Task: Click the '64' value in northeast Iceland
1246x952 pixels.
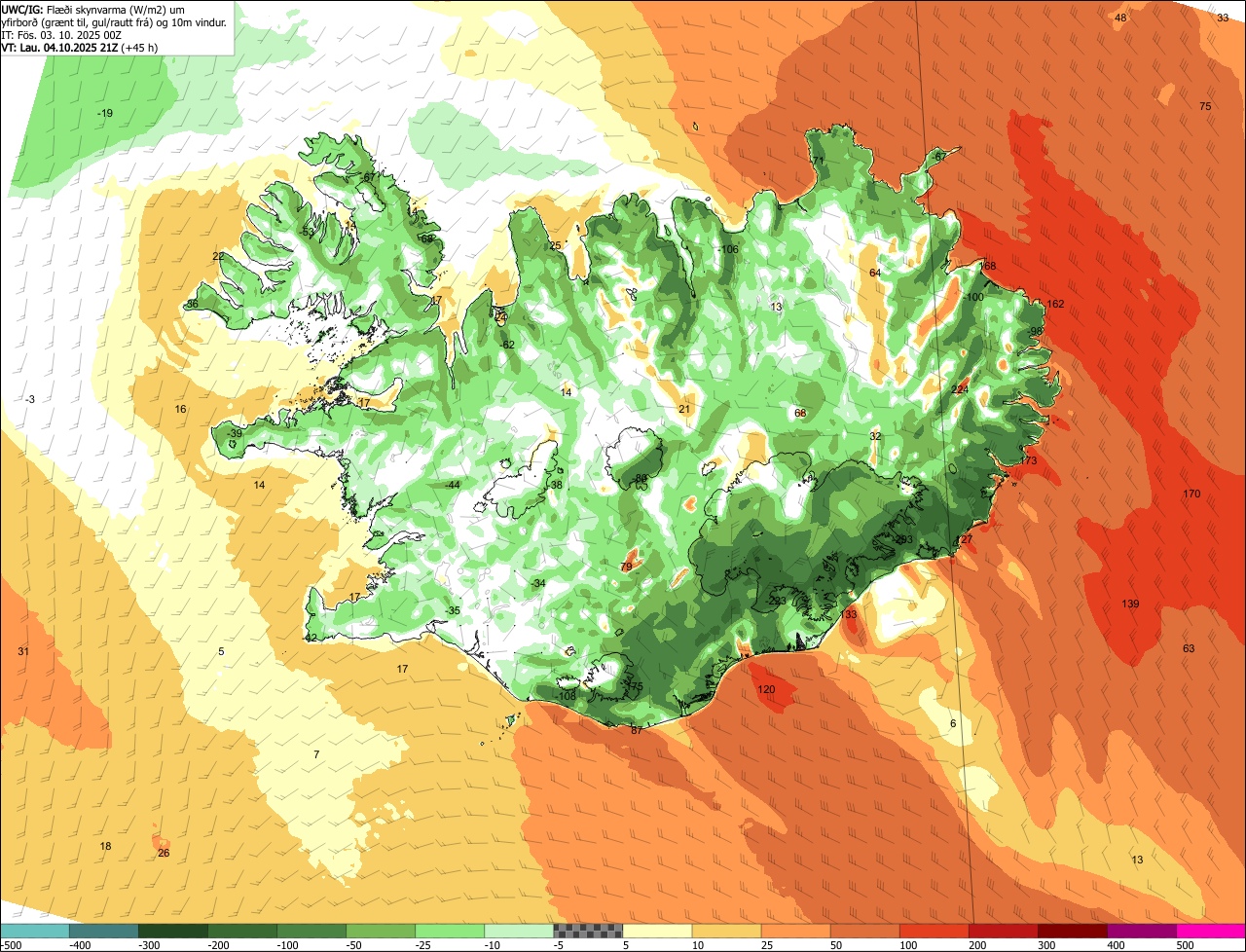Action: pyautogui.click(x=875, y=273)
